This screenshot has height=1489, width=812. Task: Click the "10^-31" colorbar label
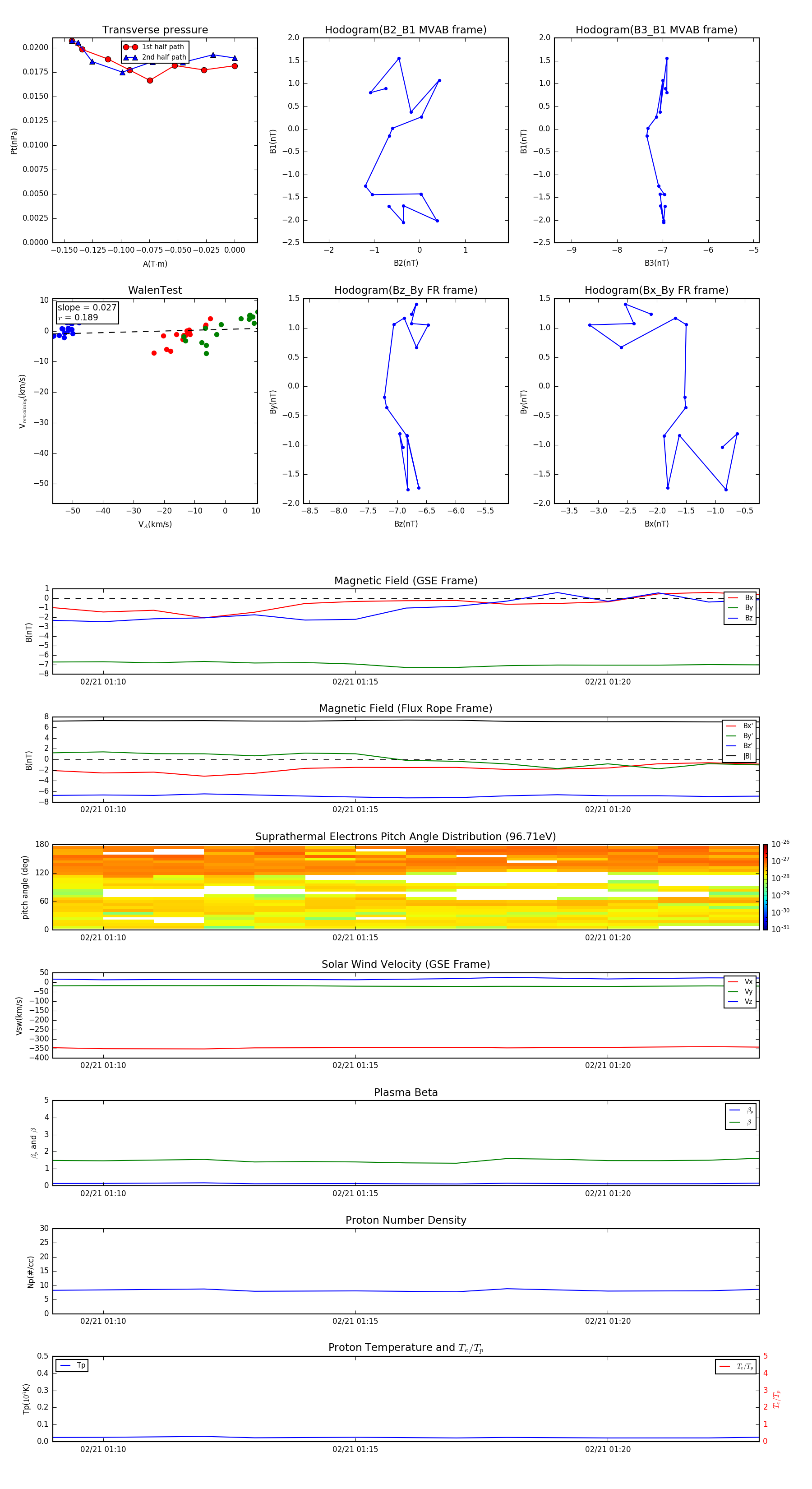[780, 929]
